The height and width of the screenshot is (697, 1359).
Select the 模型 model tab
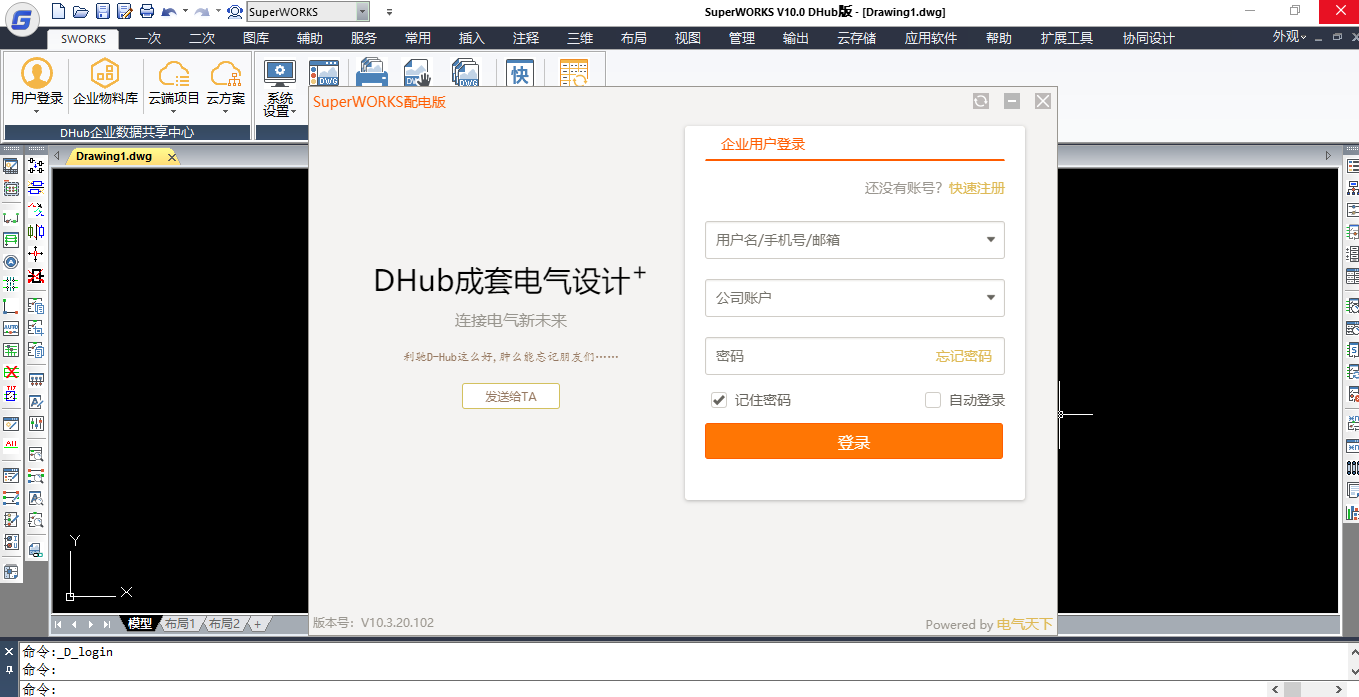coord(140,623)
